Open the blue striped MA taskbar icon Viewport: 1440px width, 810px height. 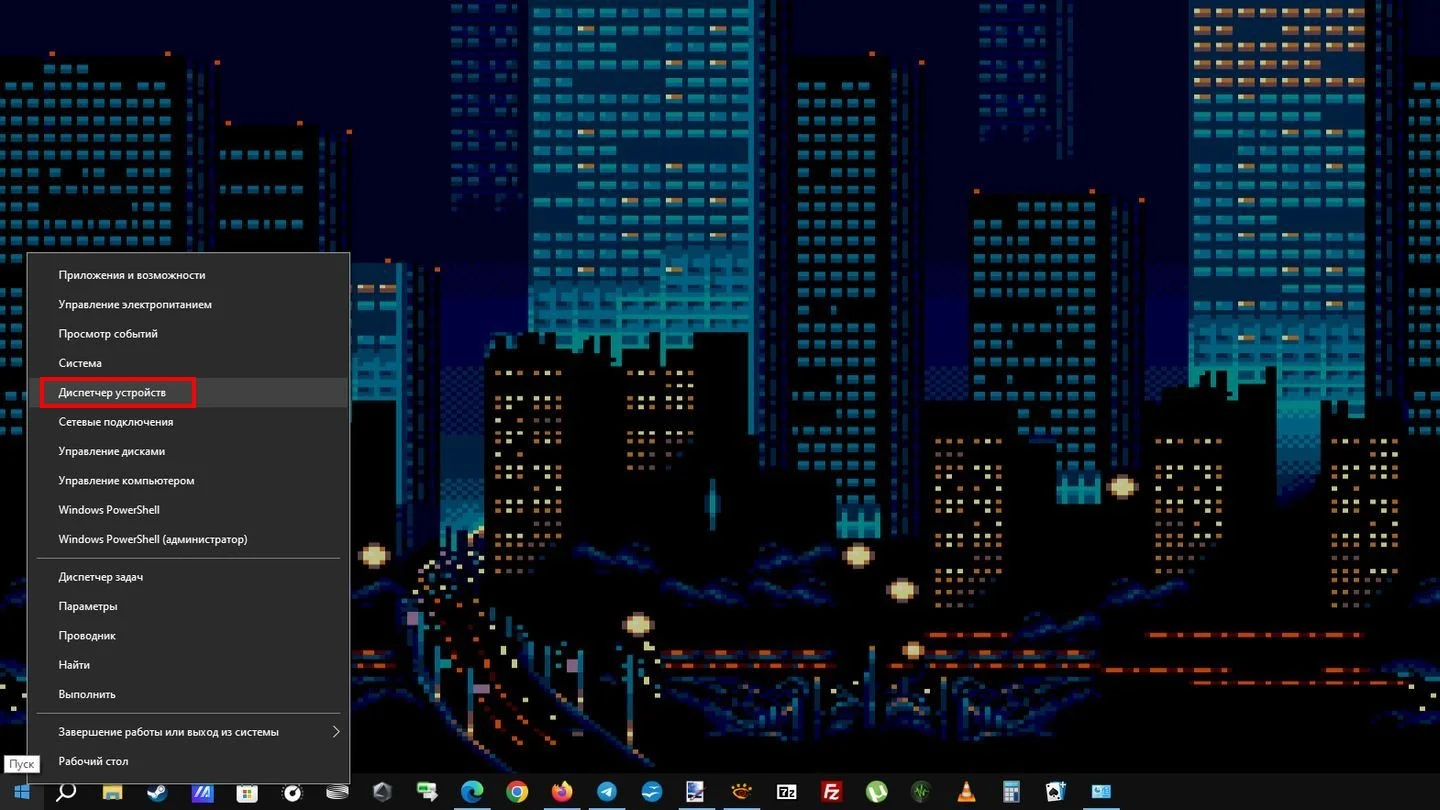point(202,792)
